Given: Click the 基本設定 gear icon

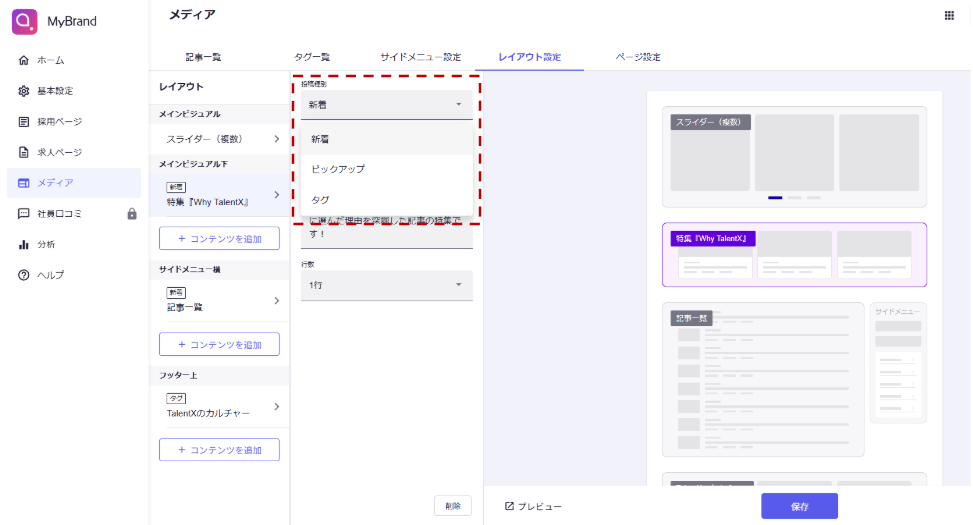Looking at the screenshot, I should tap(24, 91).
